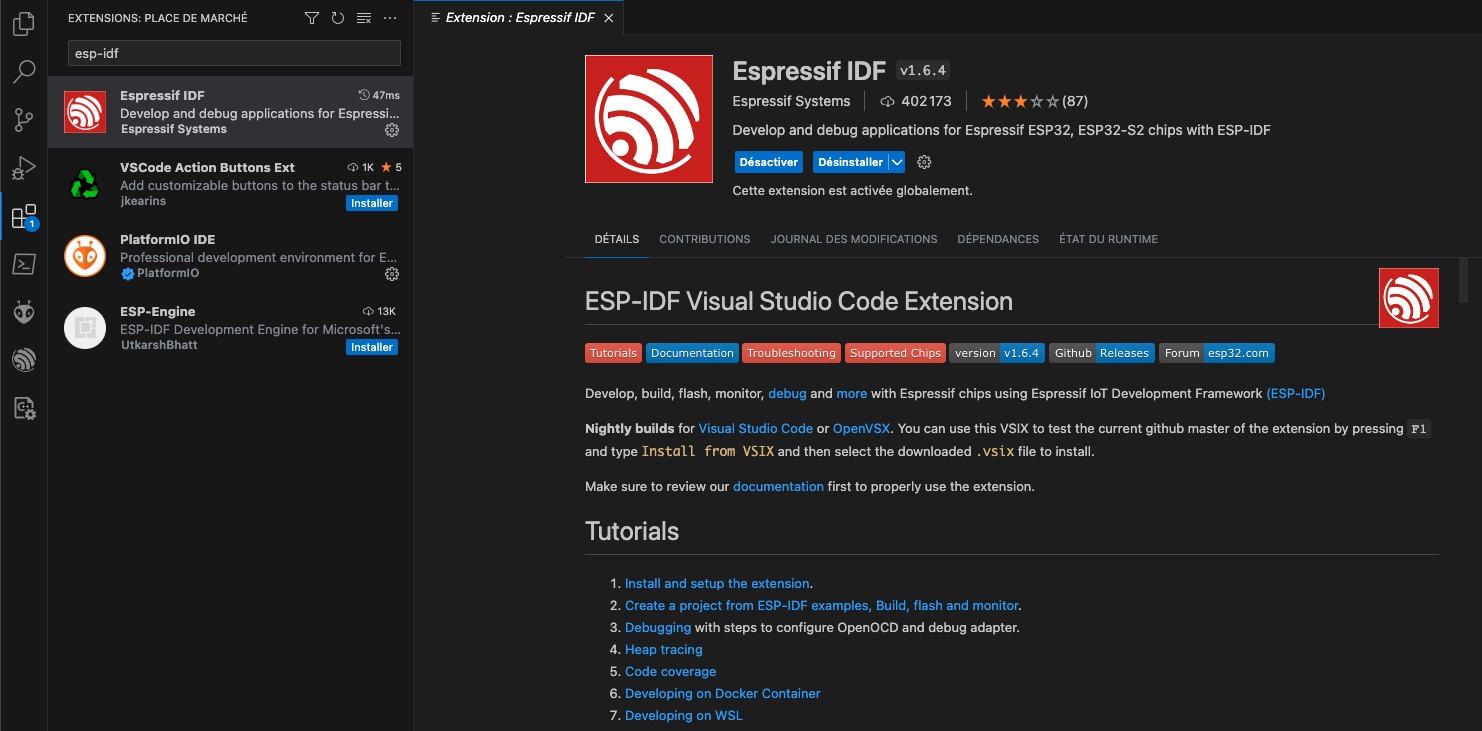Click PlatformIO IDE orange ant icon
Screen dimensions: 1482x731
[x=85, y=256]
